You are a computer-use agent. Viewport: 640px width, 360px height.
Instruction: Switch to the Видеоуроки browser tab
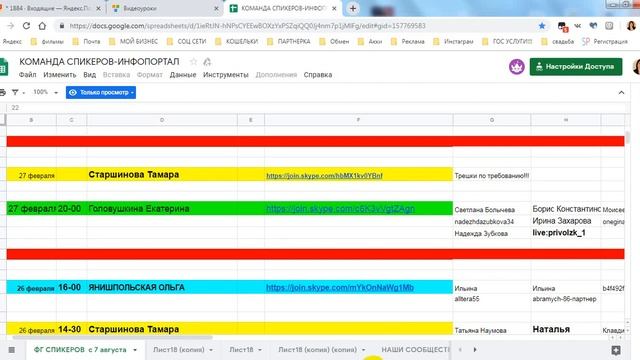163,8
